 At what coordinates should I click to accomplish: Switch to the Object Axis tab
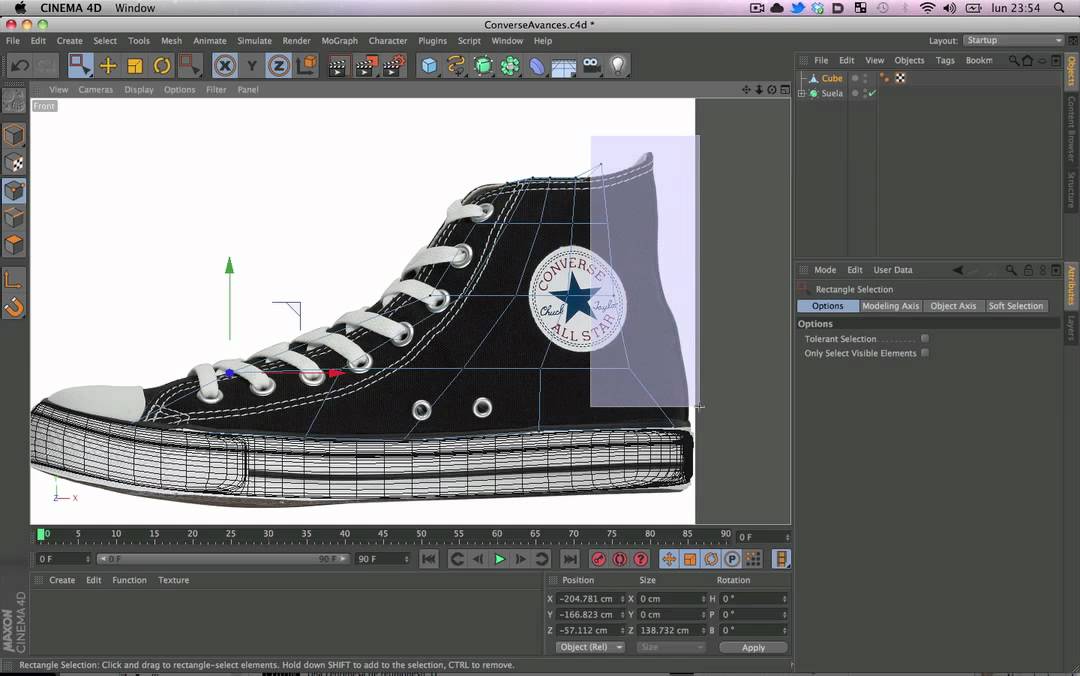(953, 306)
